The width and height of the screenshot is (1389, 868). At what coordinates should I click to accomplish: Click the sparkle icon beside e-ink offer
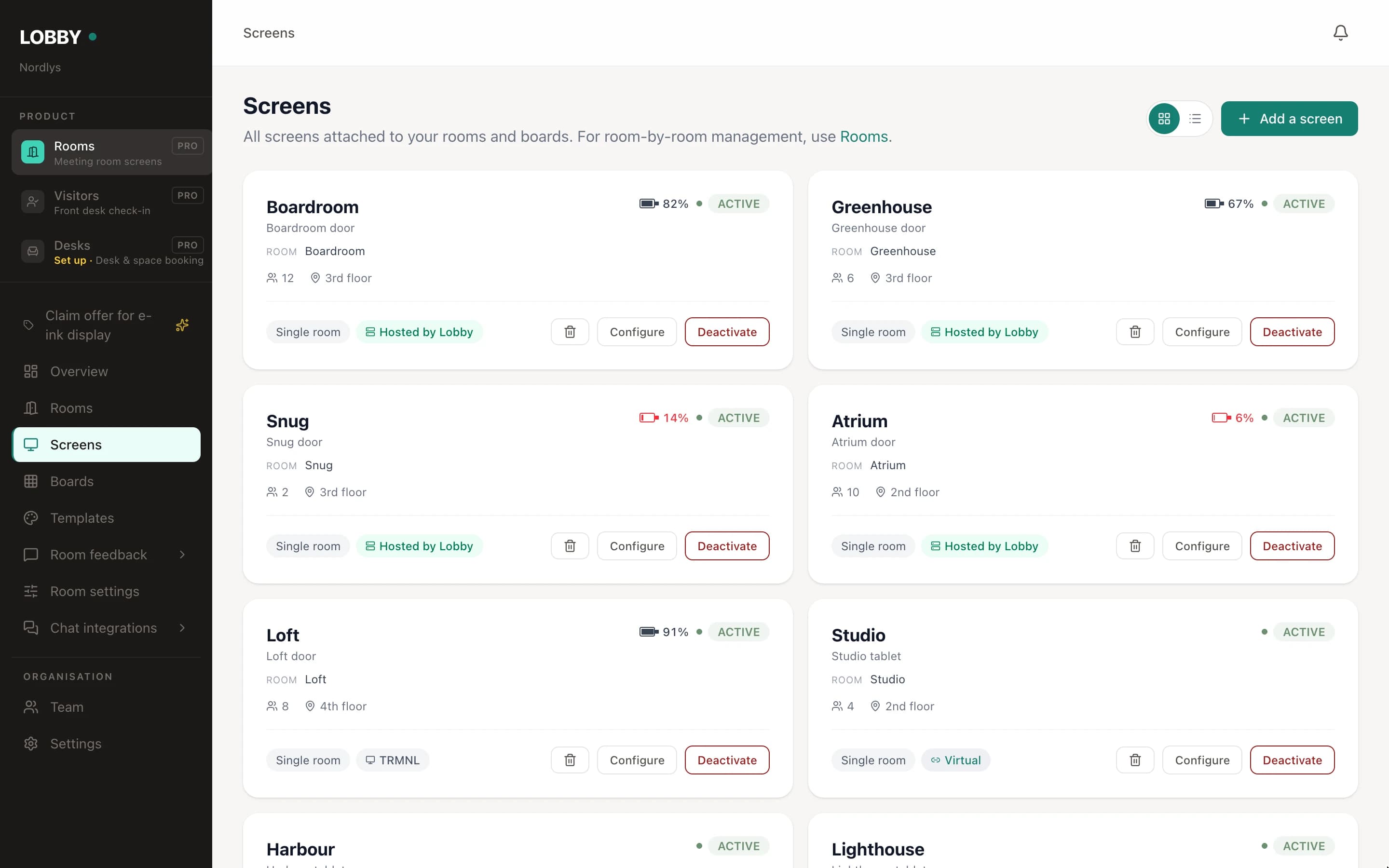182,325
